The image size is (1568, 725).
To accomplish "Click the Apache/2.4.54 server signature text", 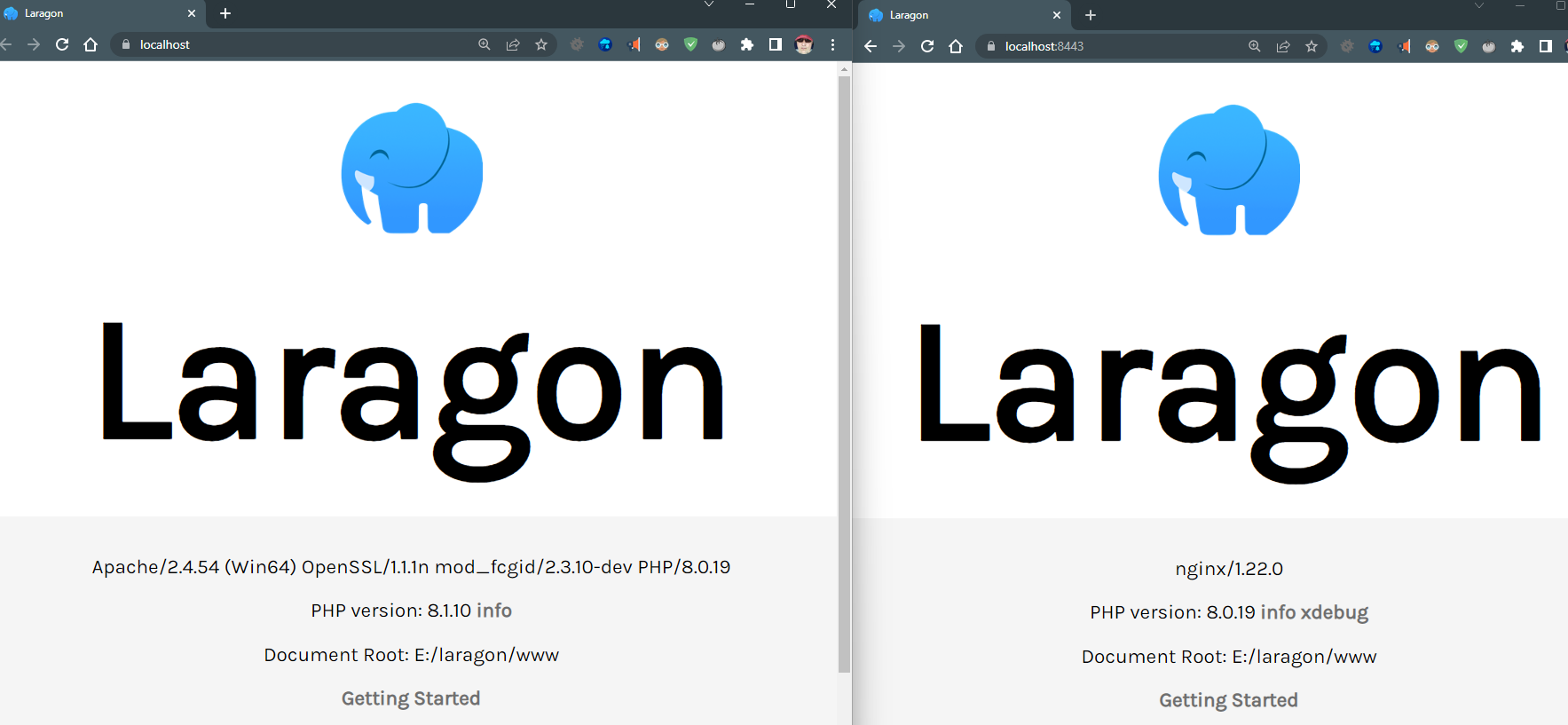I will pyautogui.click(x=411, y=567).
